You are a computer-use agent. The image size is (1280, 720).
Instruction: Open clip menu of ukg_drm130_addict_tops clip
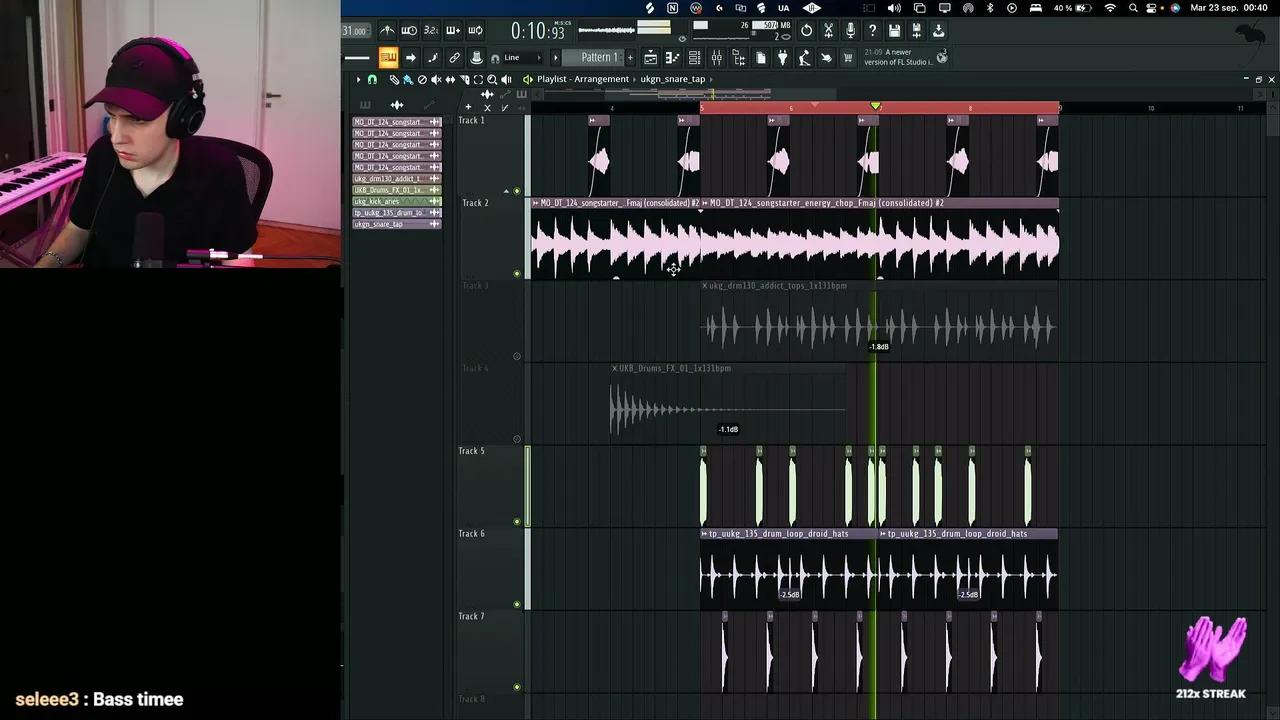705,286
